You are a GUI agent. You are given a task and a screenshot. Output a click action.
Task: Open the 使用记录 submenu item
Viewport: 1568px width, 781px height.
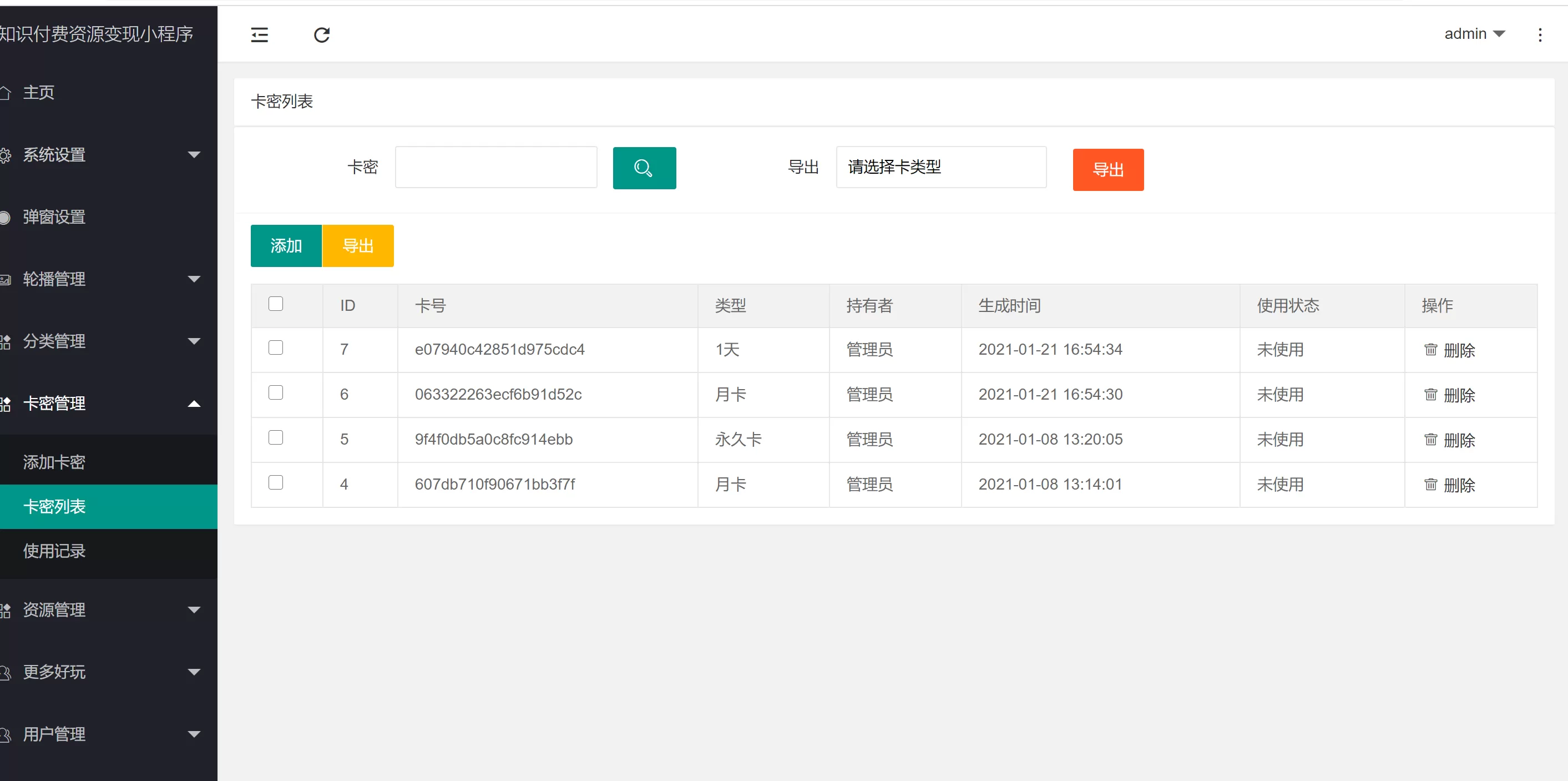pos(54,551)
